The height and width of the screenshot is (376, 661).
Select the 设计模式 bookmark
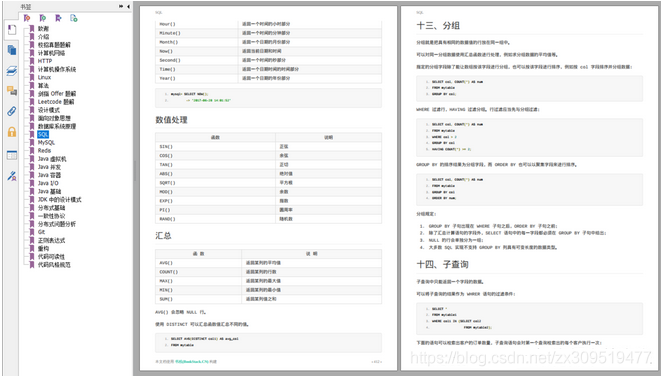(x=48, y=110)
